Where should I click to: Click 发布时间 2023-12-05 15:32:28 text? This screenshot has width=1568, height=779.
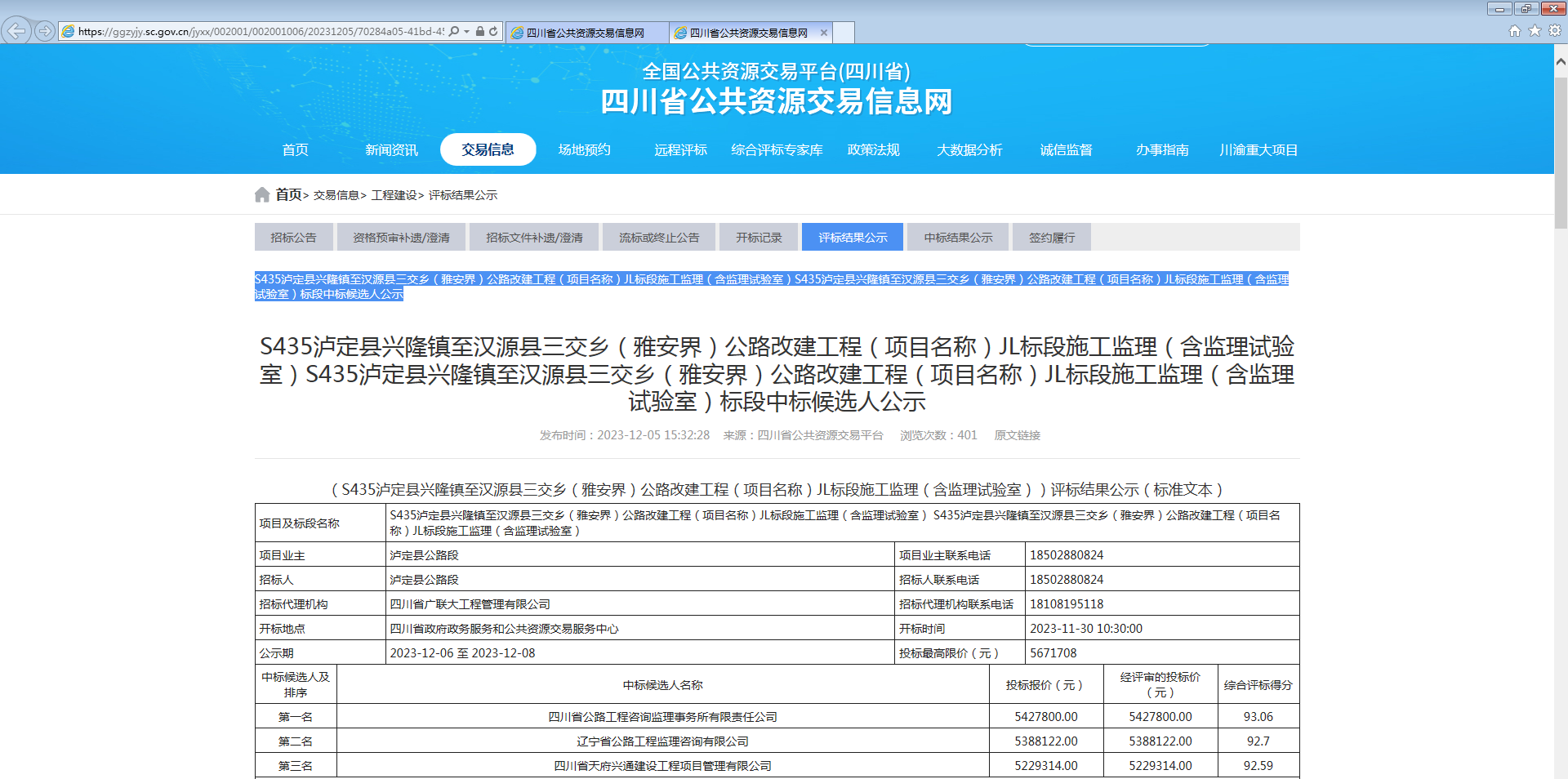[625, 435]
